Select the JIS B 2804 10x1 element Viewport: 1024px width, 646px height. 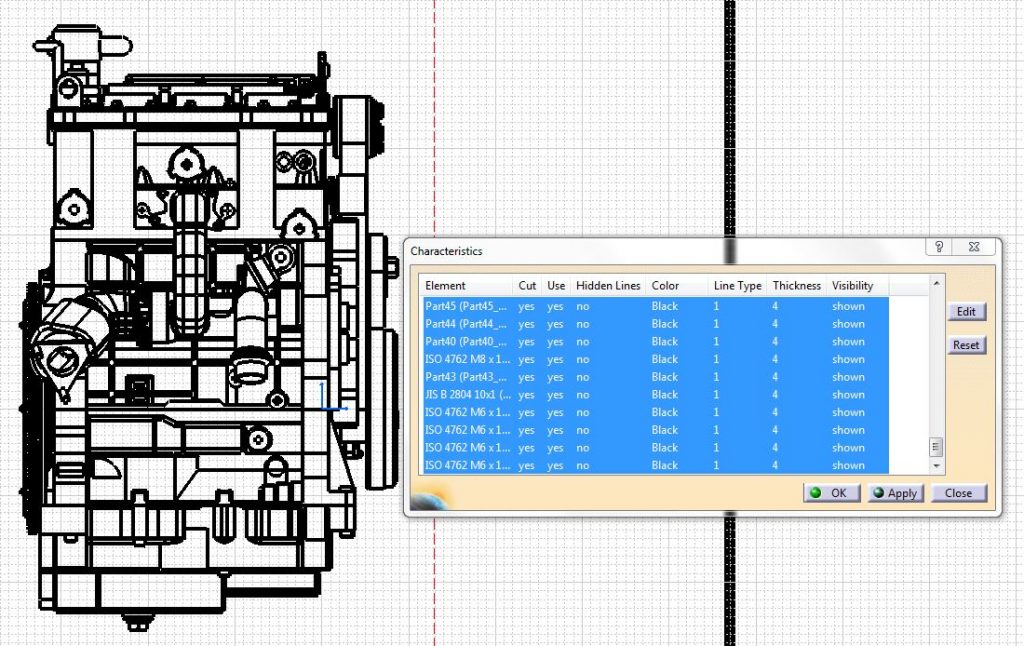(x=465, y=394)
